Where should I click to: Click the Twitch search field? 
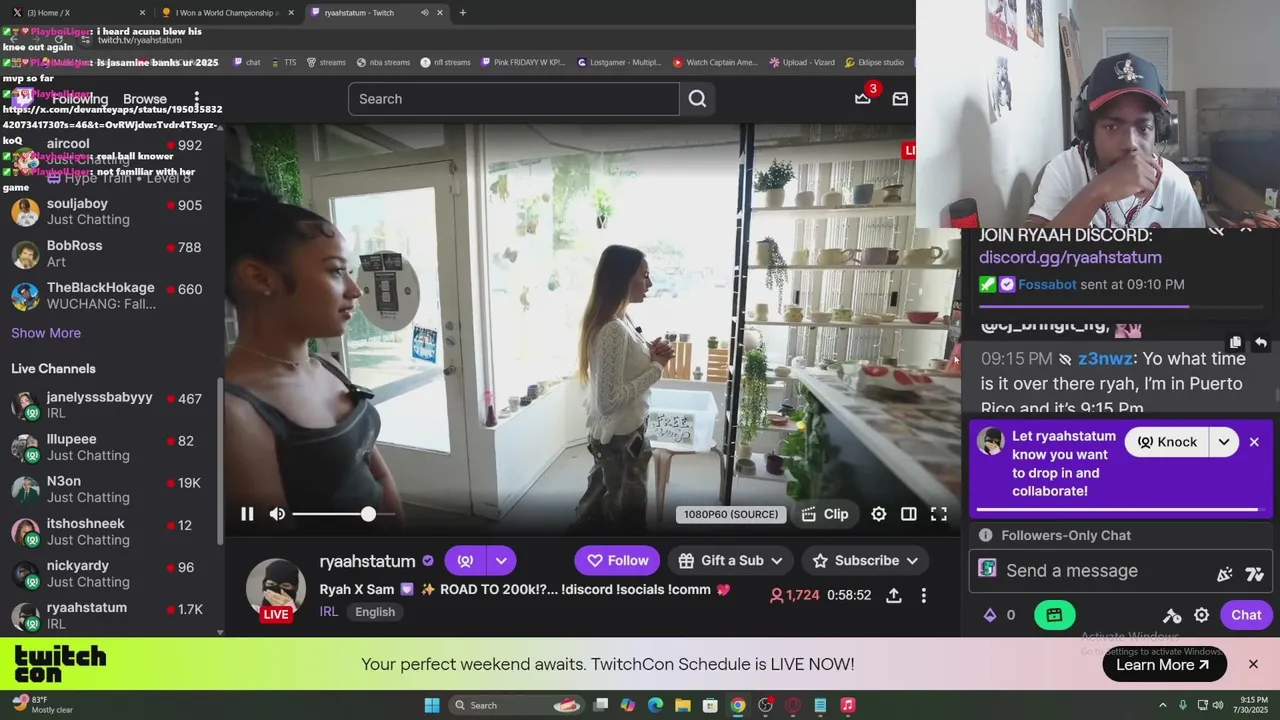click(x=514, y=99)
